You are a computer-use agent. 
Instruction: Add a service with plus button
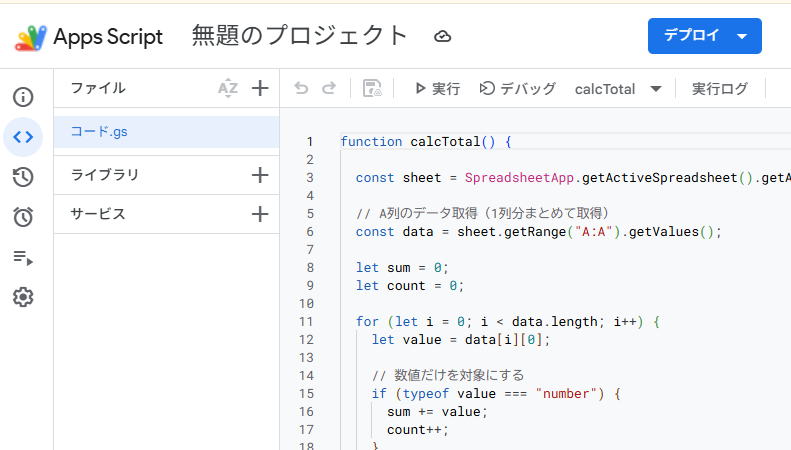260,214
